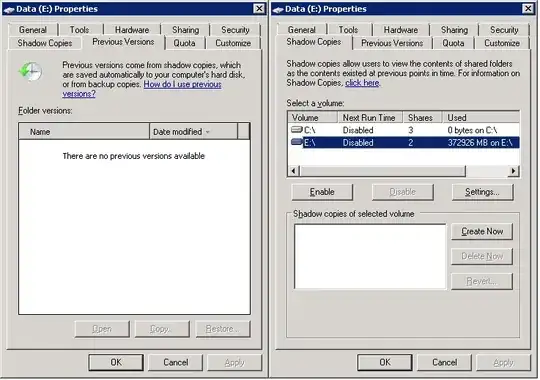The height and width of the screenshot is (380, 540).
Task: Click Disabled next run time for C:\
Action: coord(358,130)
